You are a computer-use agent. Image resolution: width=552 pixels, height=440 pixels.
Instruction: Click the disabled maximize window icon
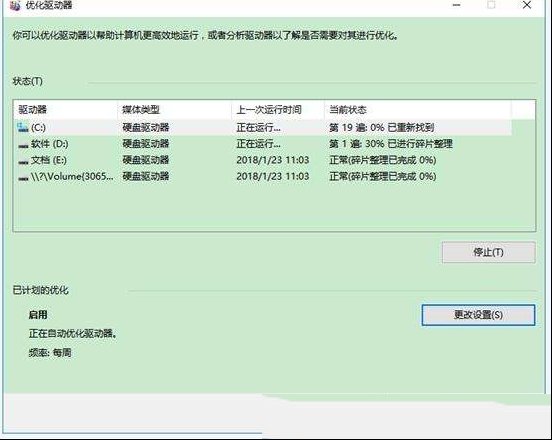(x=491, y=5)
